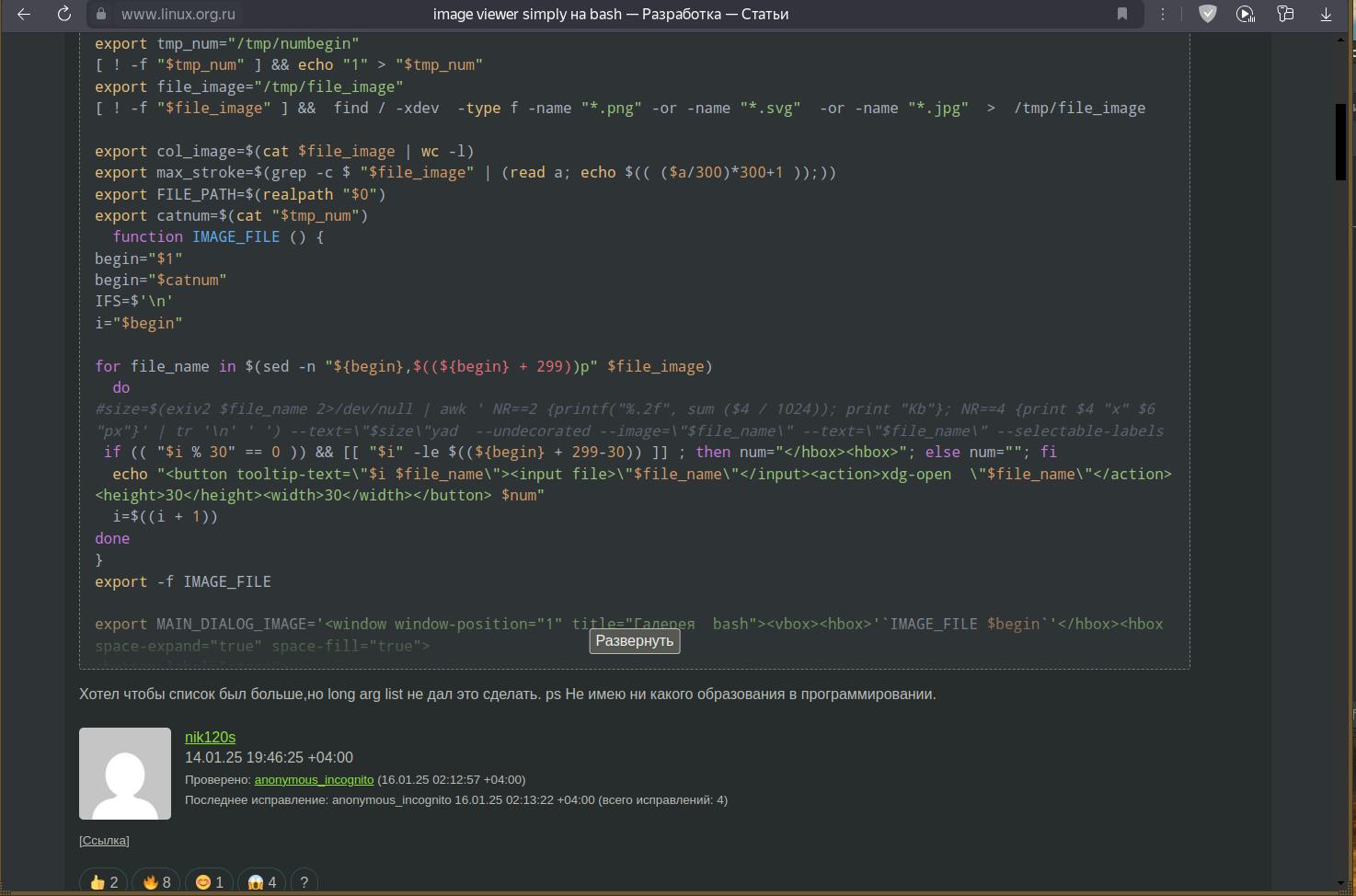Toggle the screaming face reaction
The width and height of the screenshot is (1356, 896).
(262, 882)
